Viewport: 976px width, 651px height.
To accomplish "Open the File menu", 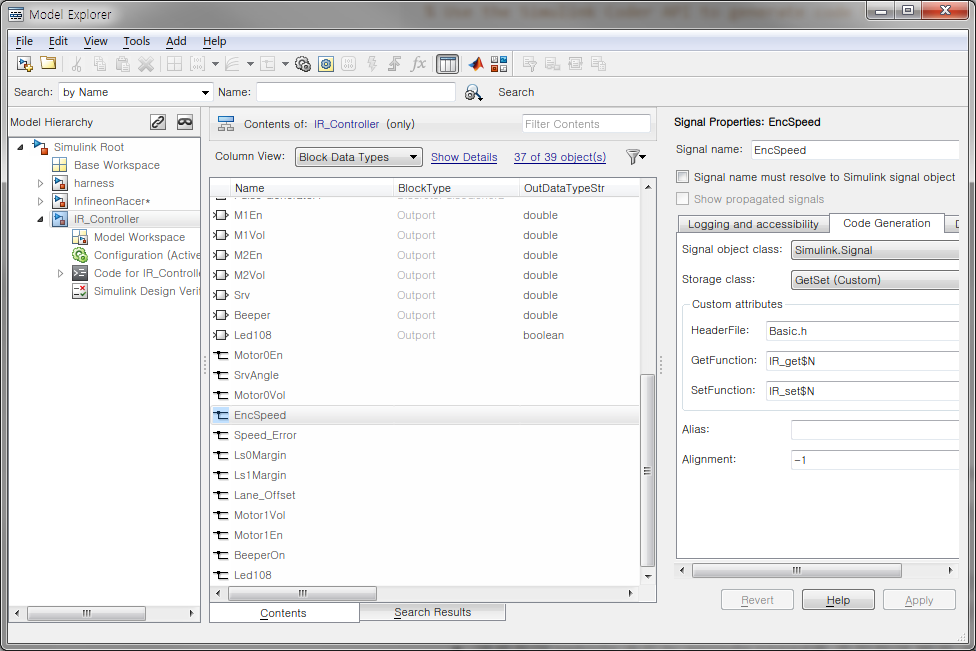I will [x=24, y=41].
